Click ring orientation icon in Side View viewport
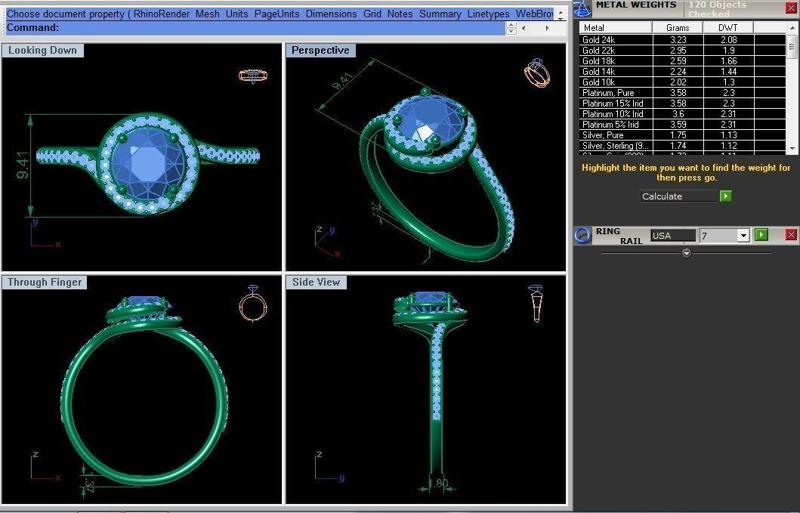800x513 pixels. pos(536,303)
